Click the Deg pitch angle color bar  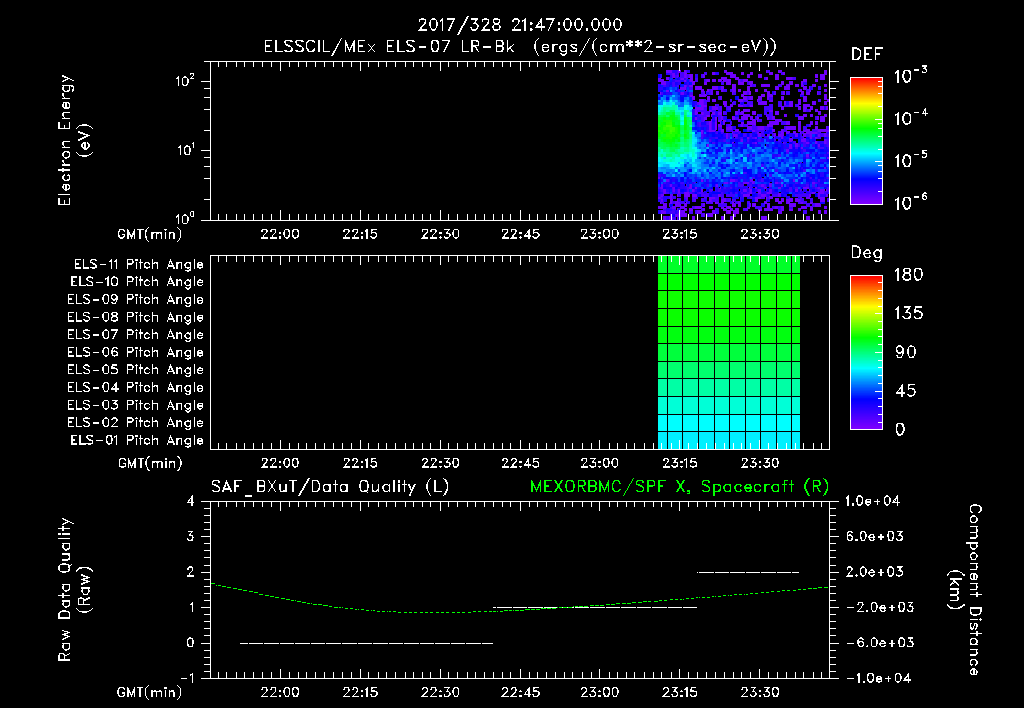point(866,352)
